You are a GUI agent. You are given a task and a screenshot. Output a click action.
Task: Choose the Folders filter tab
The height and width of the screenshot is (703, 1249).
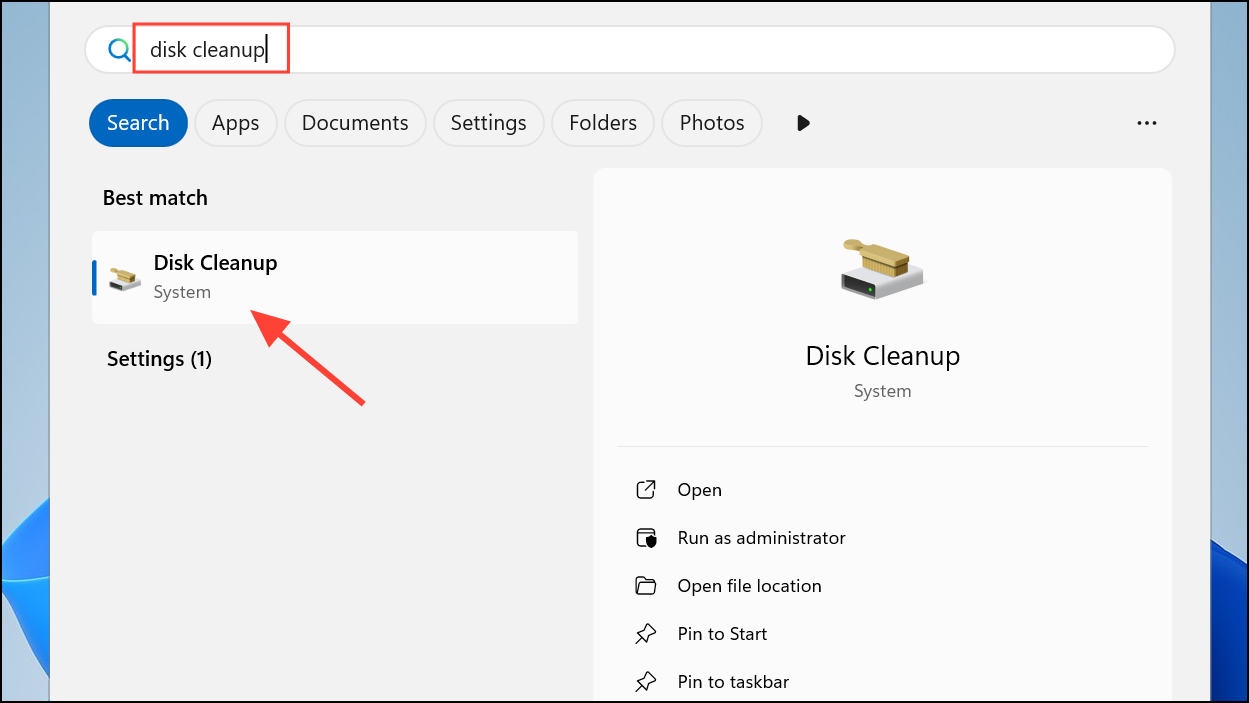click(602, 123)
